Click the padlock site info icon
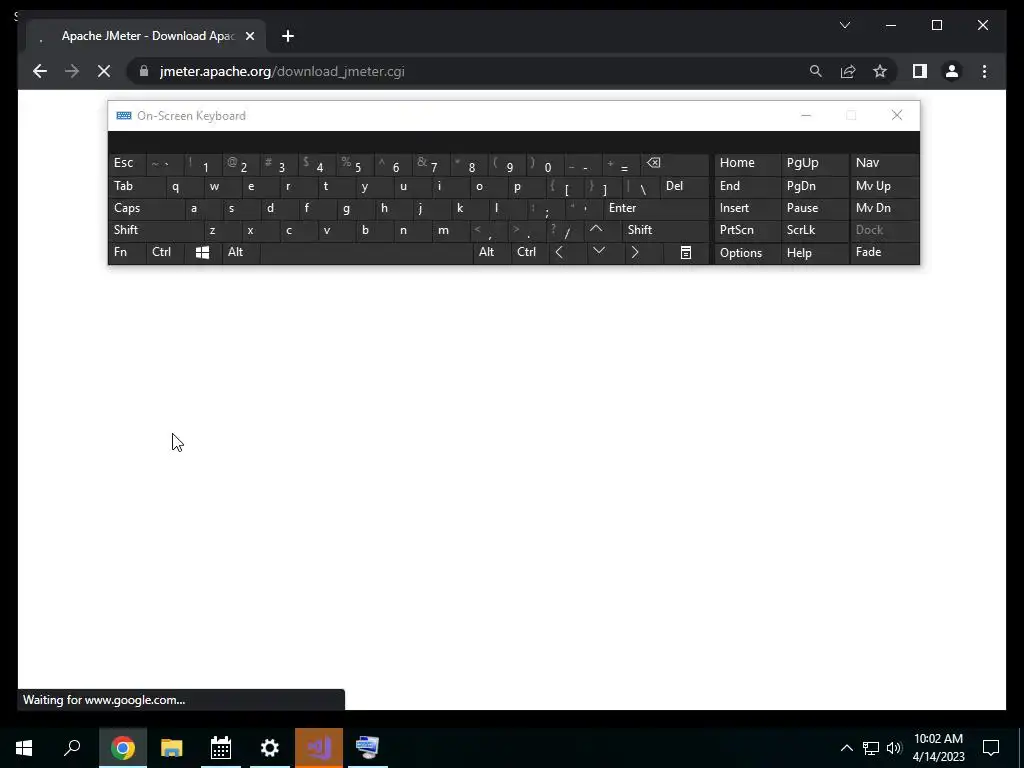 tap(144, 71)
